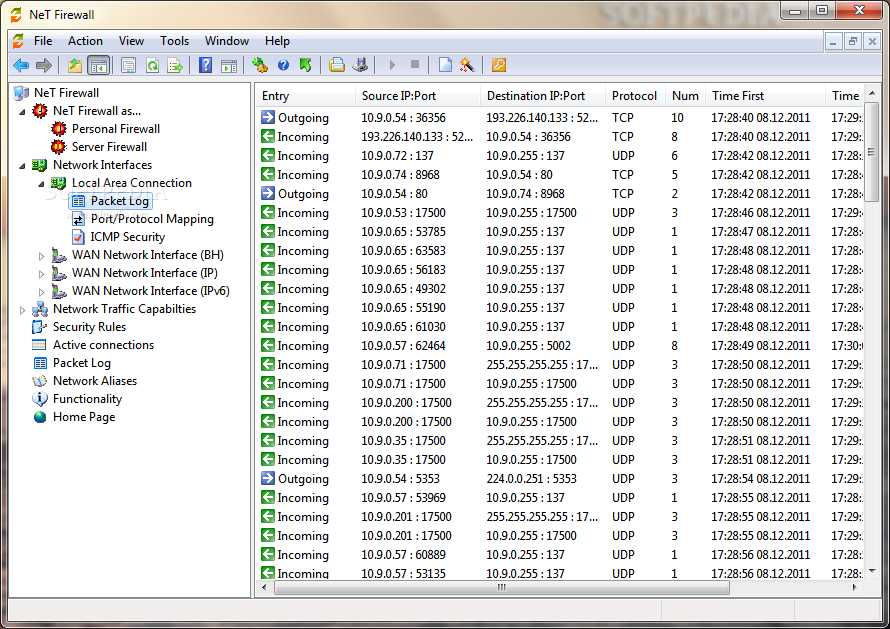Select outgoing row to 224.0.0.251 : 5353
890x629 pixels.
560,479
